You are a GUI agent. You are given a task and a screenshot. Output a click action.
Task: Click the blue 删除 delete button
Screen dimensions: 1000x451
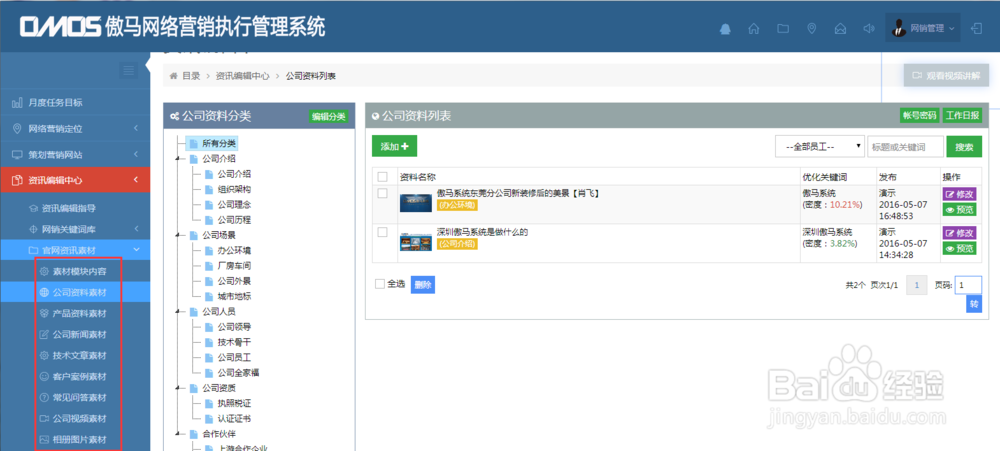click(x=423, y=285)
